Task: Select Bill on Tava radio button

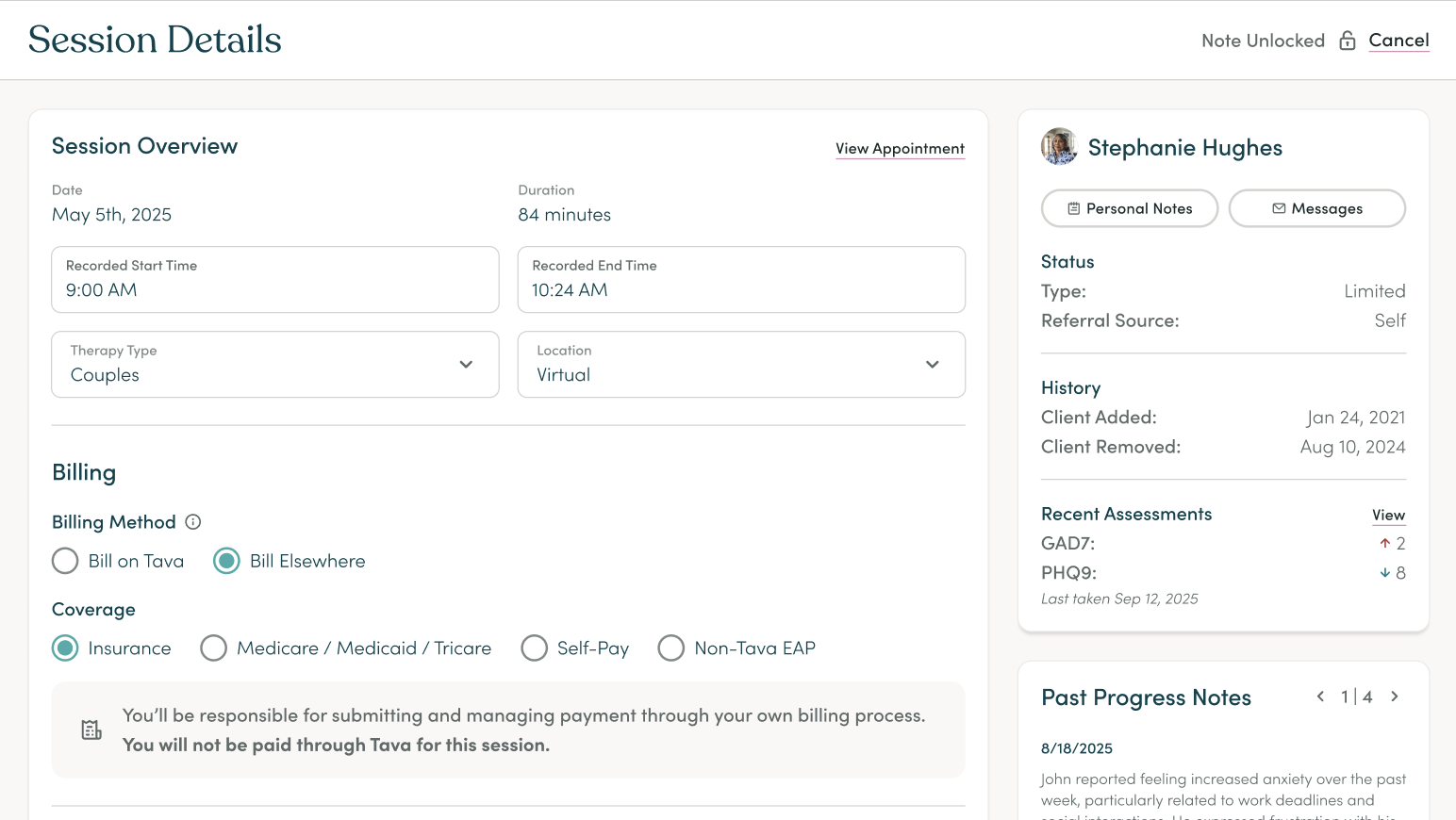Action: click(x=65, y=561)
